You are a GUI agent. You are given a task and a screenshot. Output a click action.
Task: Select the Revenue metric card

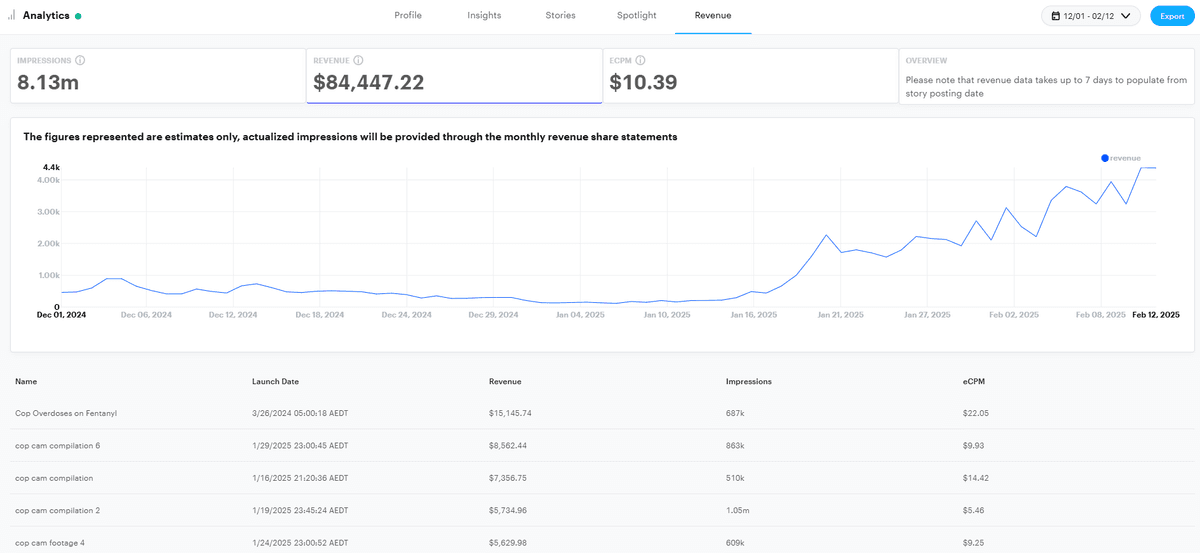454,75
